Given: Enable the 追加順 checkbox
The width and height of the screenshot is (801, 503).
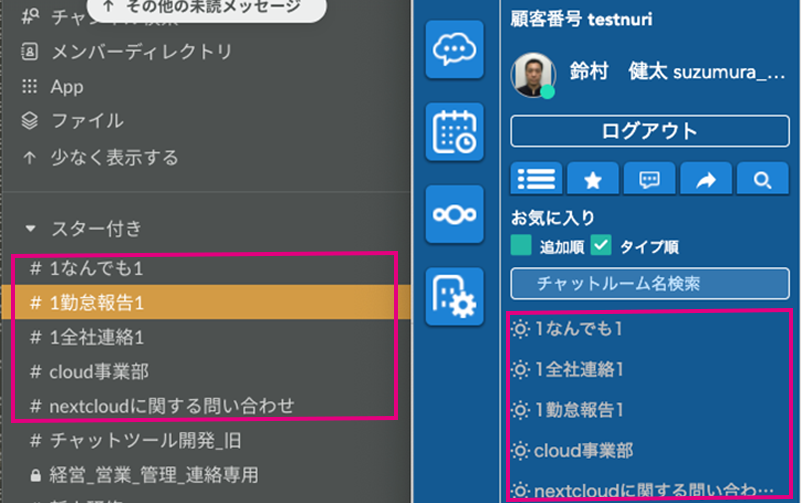Looking at the screenshot, I should tap(521, 246).
